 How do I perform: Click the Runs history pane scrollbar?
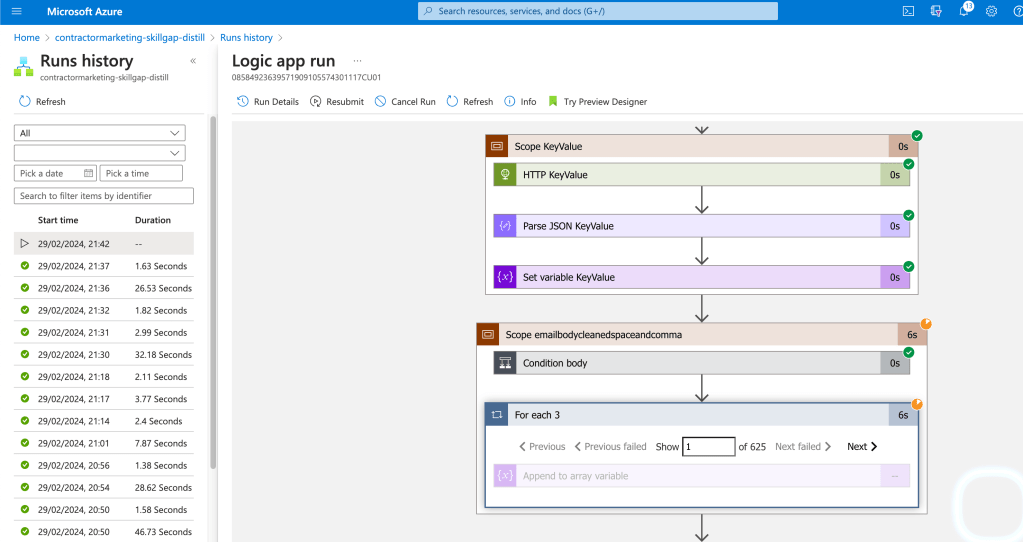coord(213,292)
